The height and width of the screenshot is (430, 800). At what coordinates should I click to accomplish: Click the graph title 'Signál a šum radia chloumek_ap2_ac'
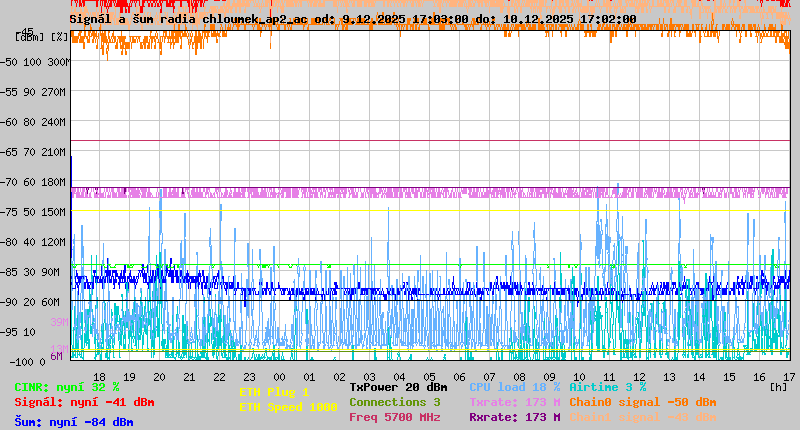[x=189, y=19]
